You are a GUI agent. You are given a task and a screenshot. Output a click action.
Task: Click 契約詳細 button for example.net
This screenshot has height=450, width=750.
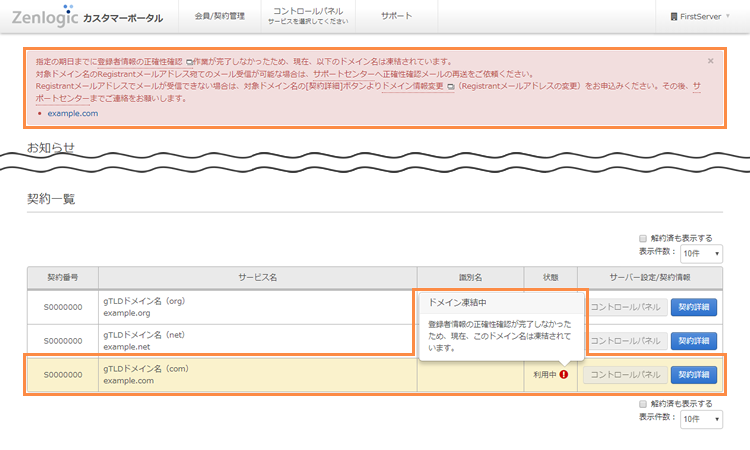[x=694, y=341]
